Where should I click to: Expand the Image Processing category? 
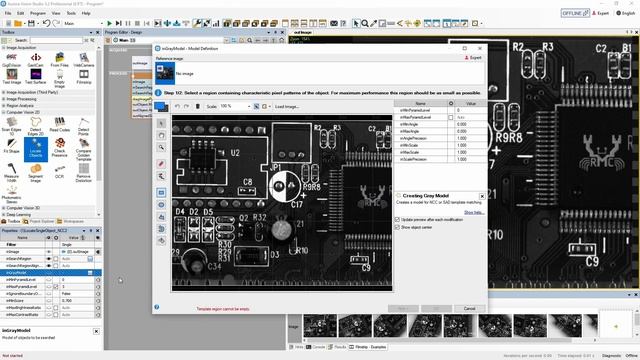coord(4,99)
